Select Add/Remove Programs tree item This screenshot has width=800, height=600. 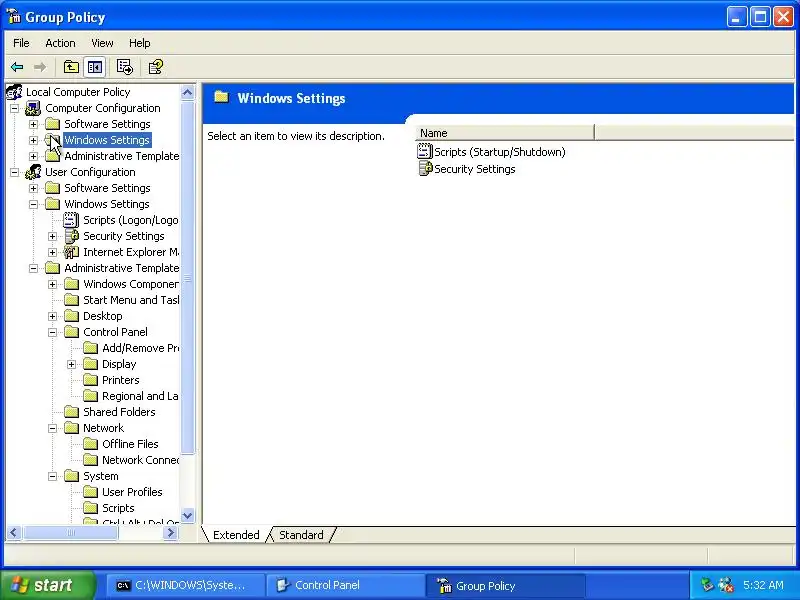coord(140,348)
